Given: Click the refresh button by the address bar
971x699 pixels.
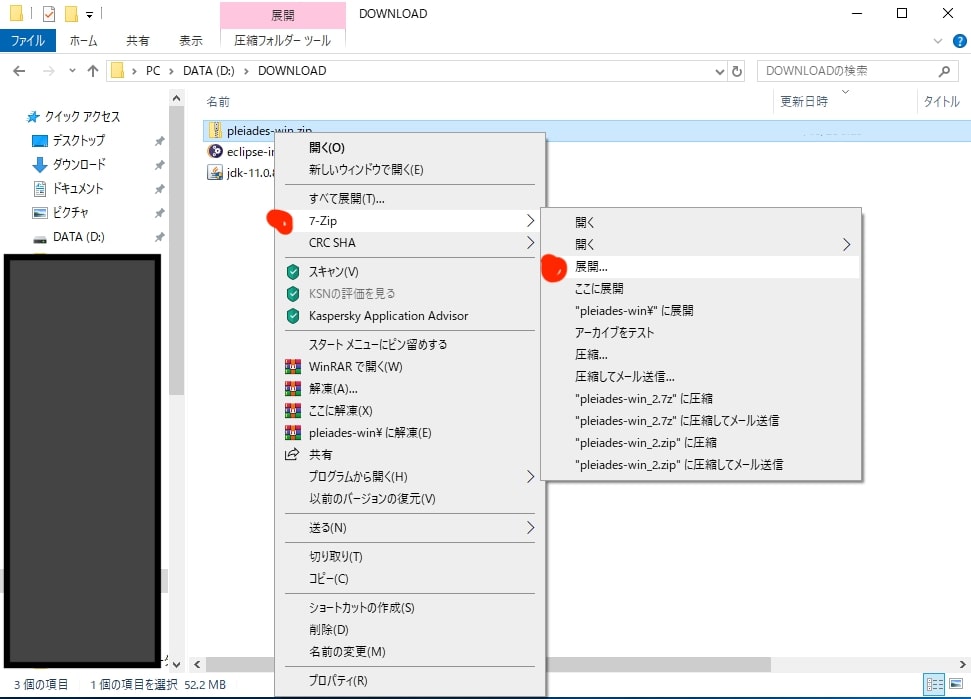Looking at the screenshot, I should [738, 71].
